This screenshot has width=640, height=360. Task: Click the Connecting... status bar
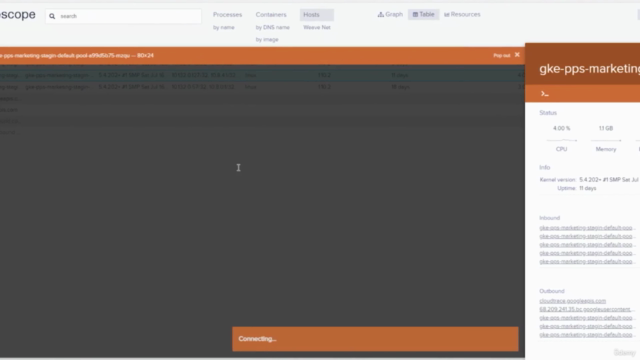coord(375,339)
